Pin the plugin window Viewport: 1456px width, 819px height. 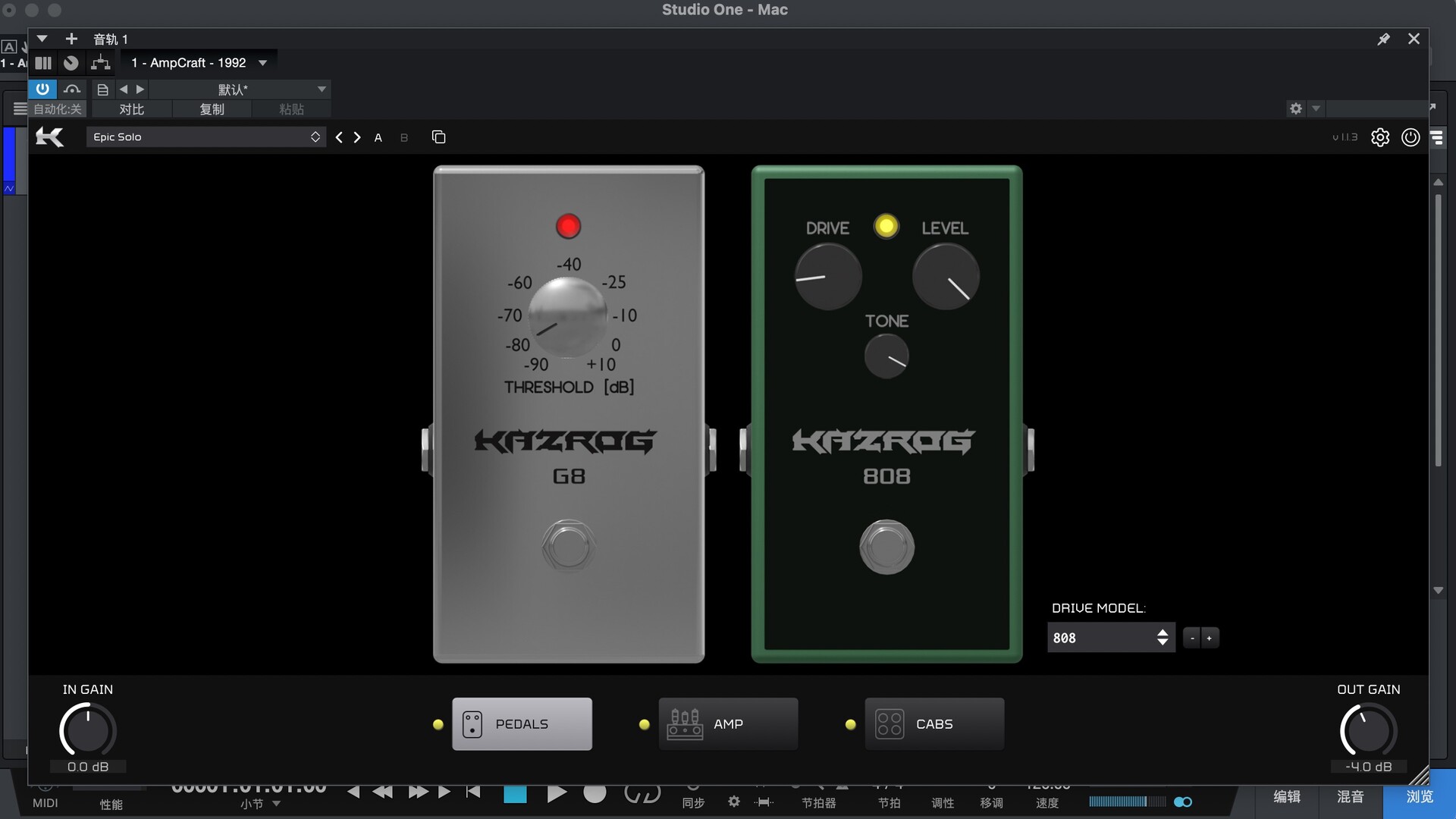click(x=1383, y=39)
